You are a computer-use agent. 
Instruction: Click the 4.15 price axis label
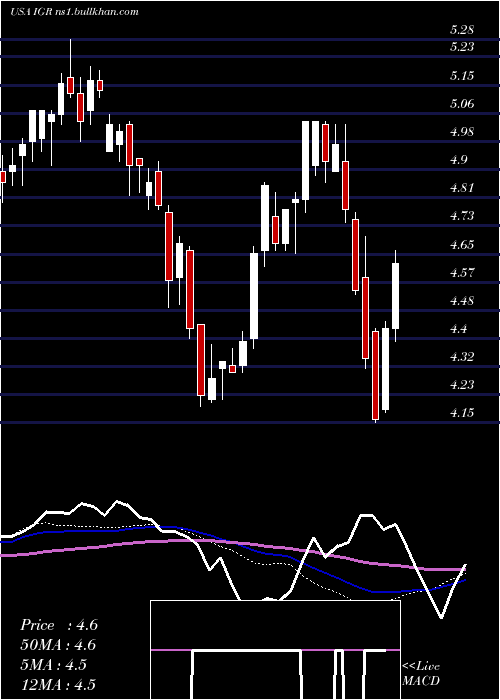pyautogui.click(x=461, y=413)
